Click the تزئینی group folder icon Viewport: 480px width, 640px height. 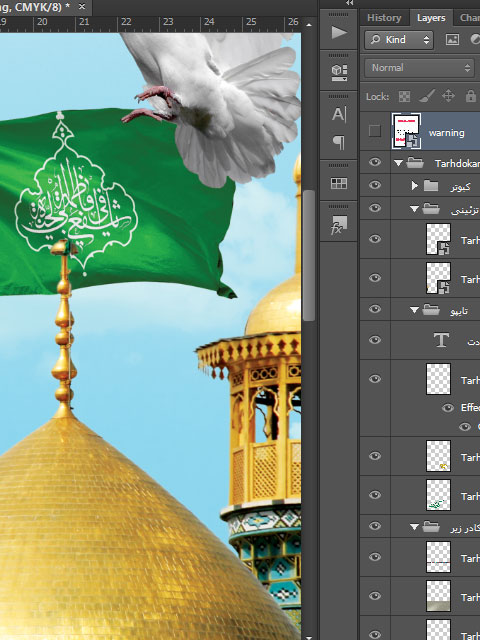431,209
